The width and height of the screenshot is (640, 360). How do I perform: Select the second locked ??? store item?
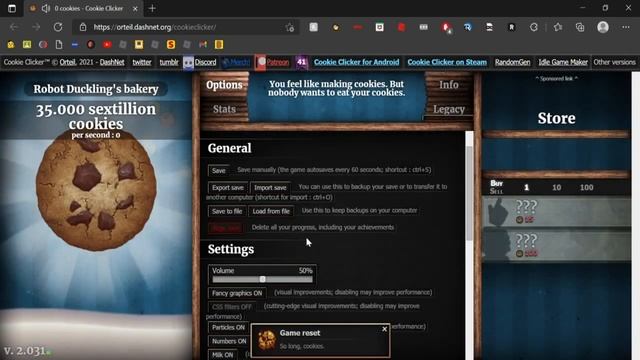556,245
